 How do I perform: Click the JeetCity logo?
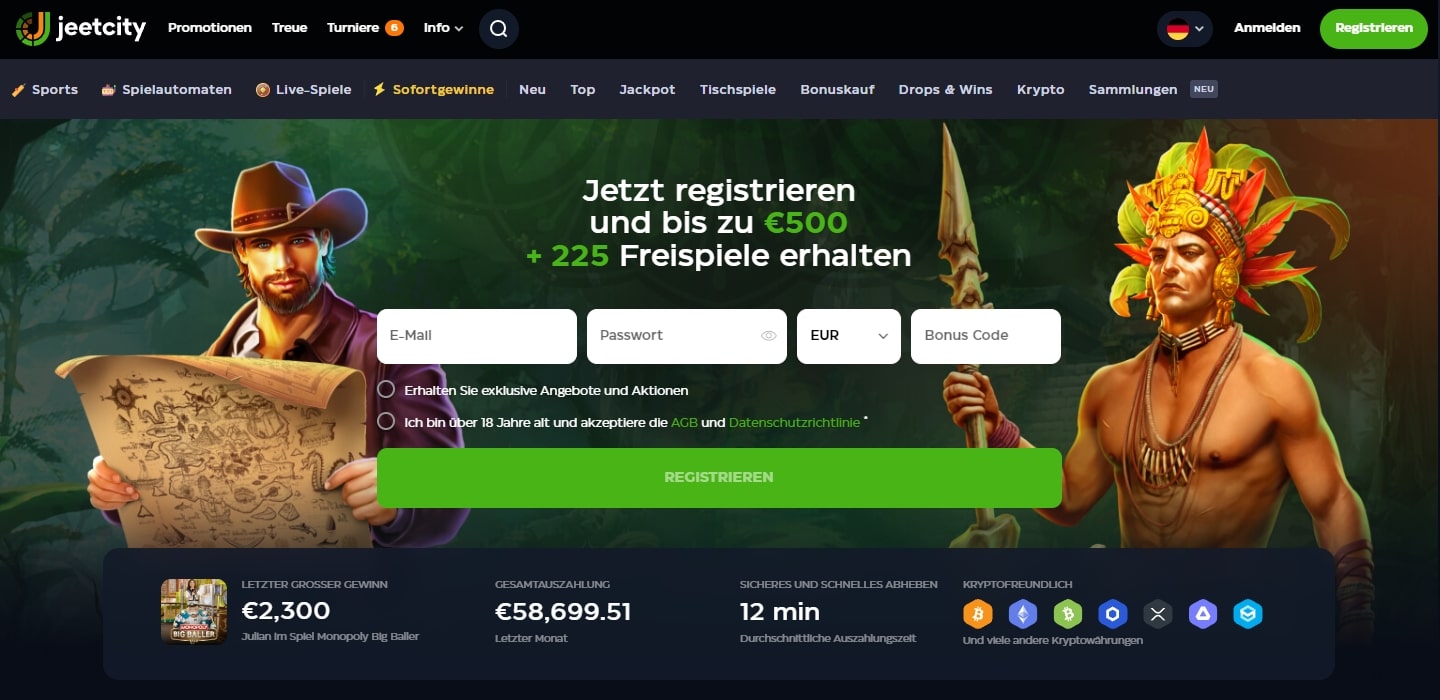pos(80,28)
